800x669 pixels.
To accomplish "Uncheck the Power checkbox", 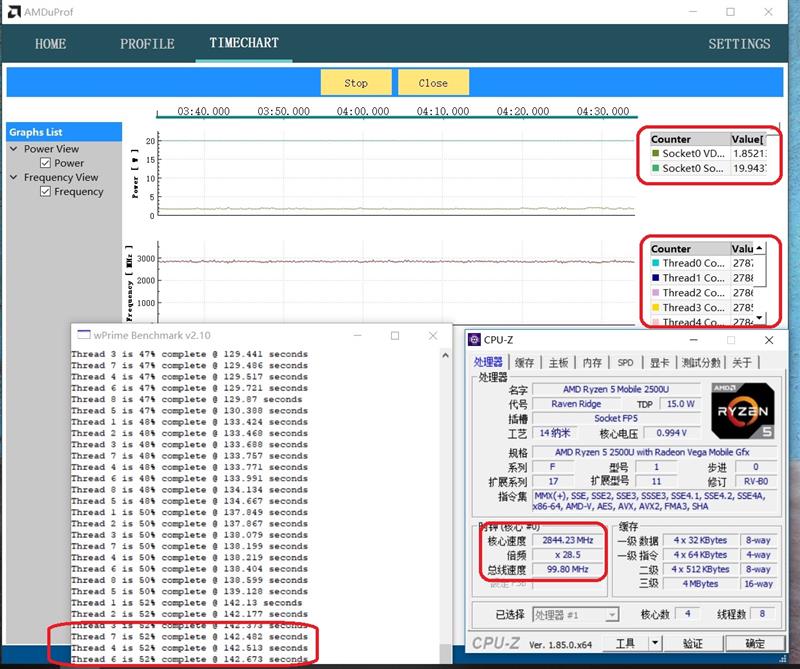I will pyautogui.click(x=45, y=163).
